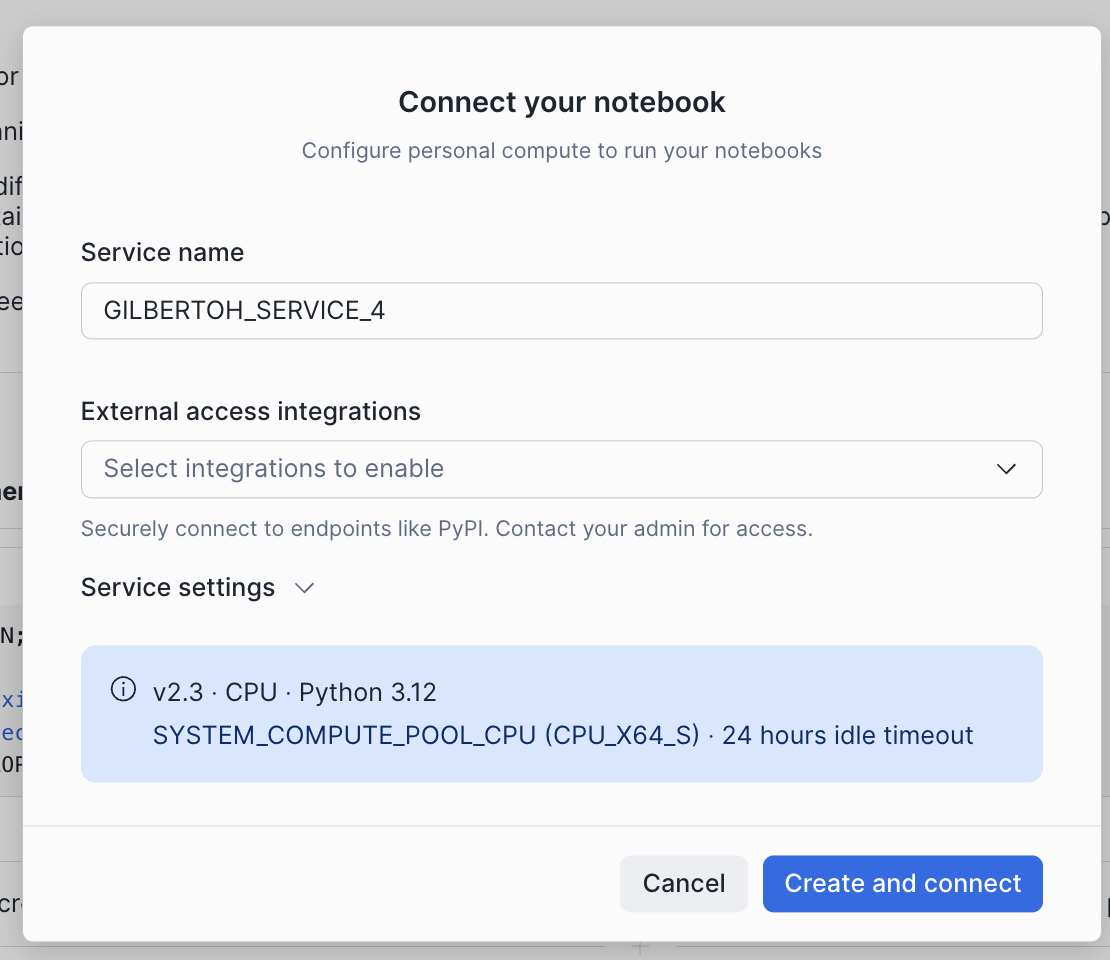The height and width of the screenshot is (960, 1110).
Task: Click the 'Configure personal compute' subtitle
Action: (561, 150)
